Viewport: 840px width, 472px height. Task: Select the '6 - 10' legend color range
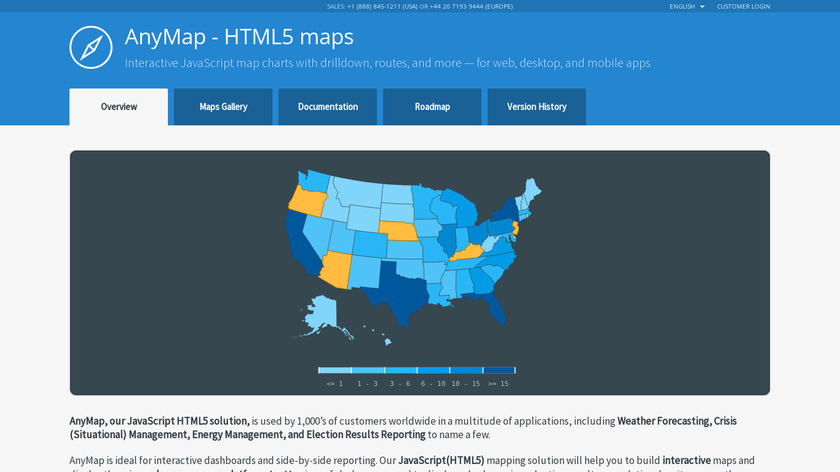click(433, 370)
